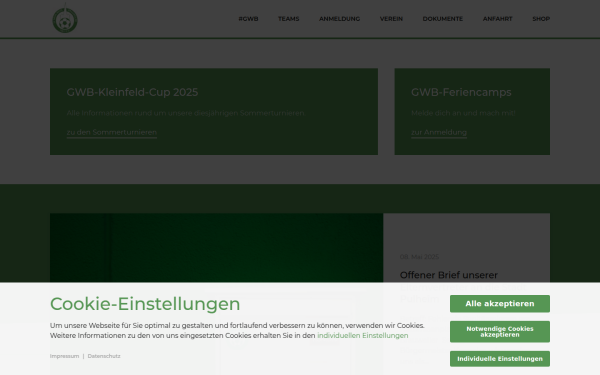The height and width of the screenshot is (375, 600).
Task: Open the TEAMS menu item
Action: click(x=289, y=19)
